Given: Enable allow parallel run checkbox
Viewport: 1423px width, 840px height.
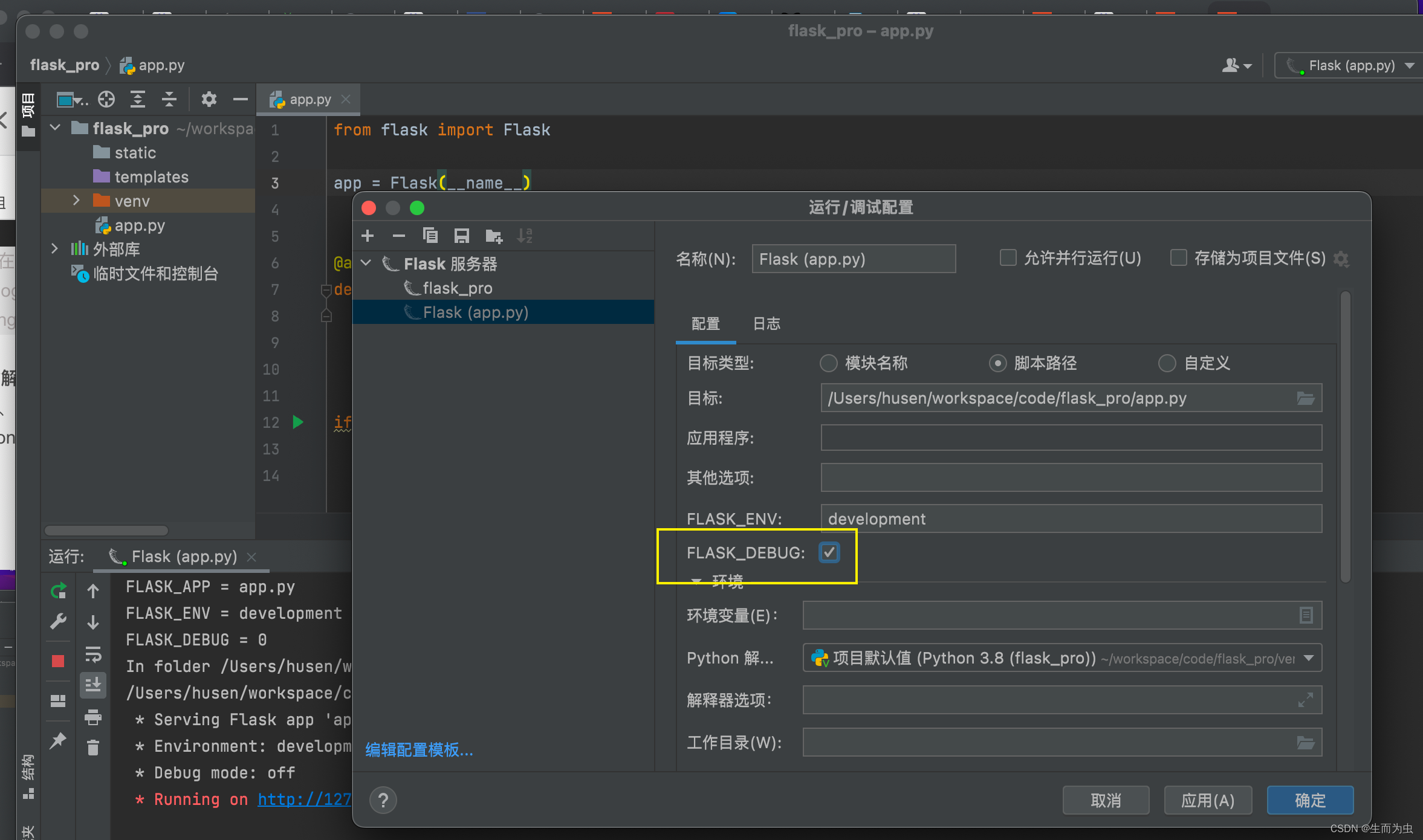Looking at the screenshot, I should [1008, 258].
